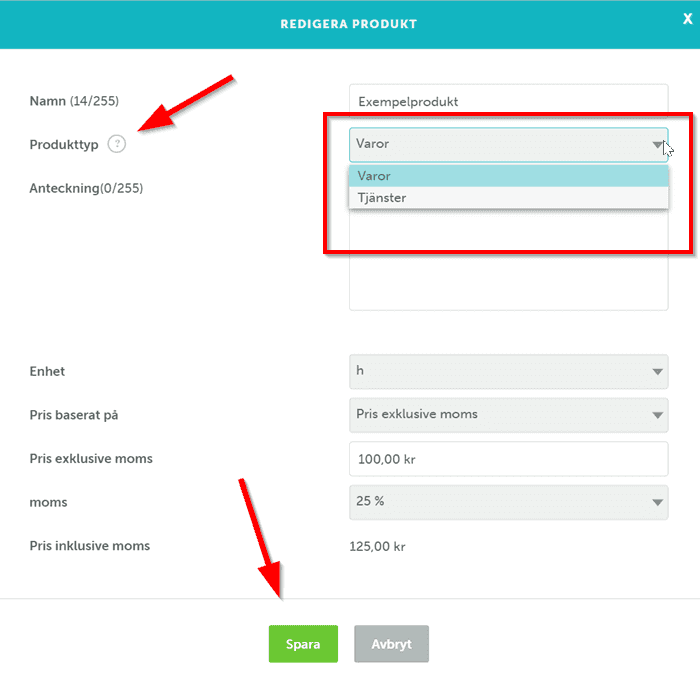Click the Namn field containing Exempelprodukt
The height and width of the screenshot is (679, 700).
point(508,101)
